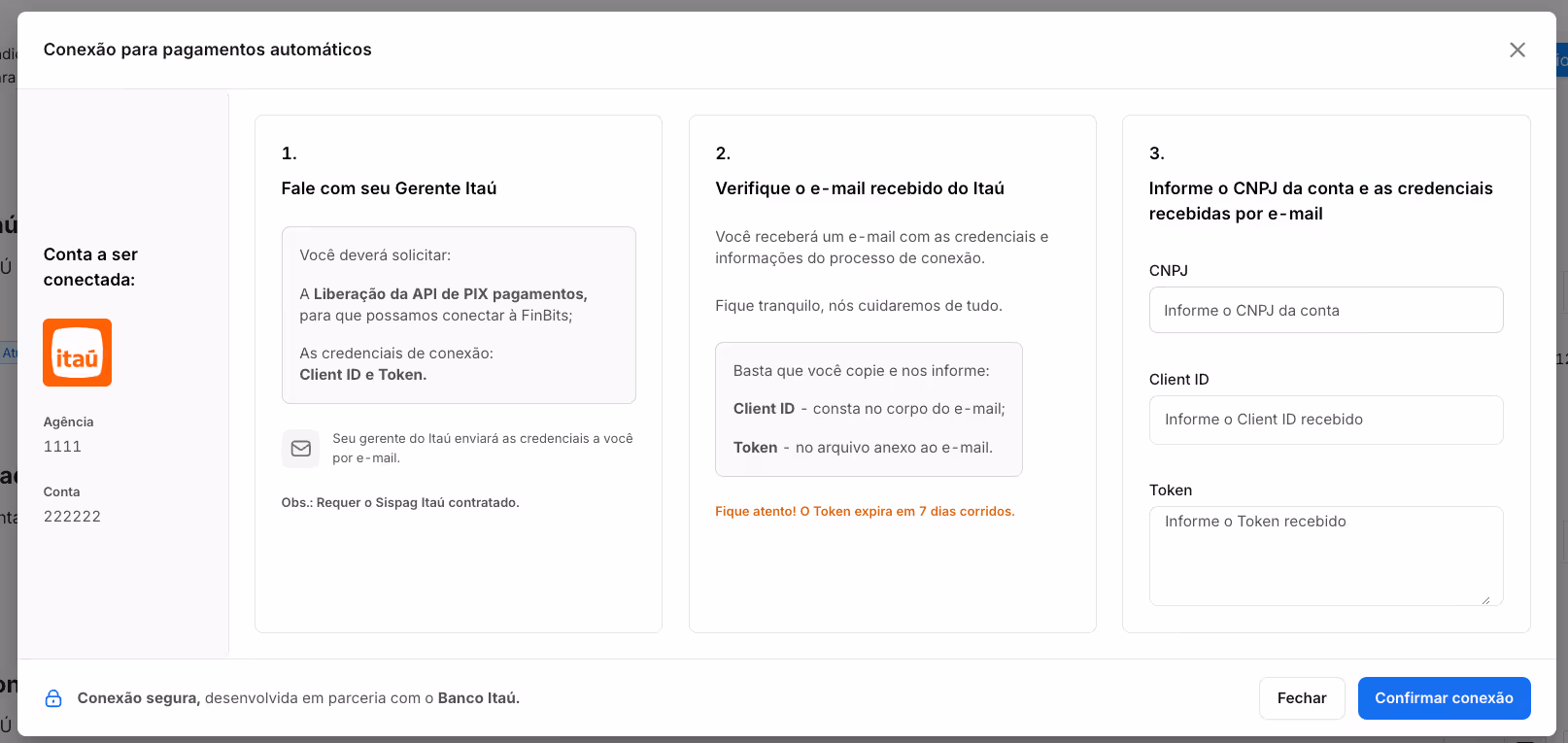The height and width of the screenshot is (743, 1568).
Task: Click the heading 'Fale com seu Gerente Itaú'
Action: [389, 188]
